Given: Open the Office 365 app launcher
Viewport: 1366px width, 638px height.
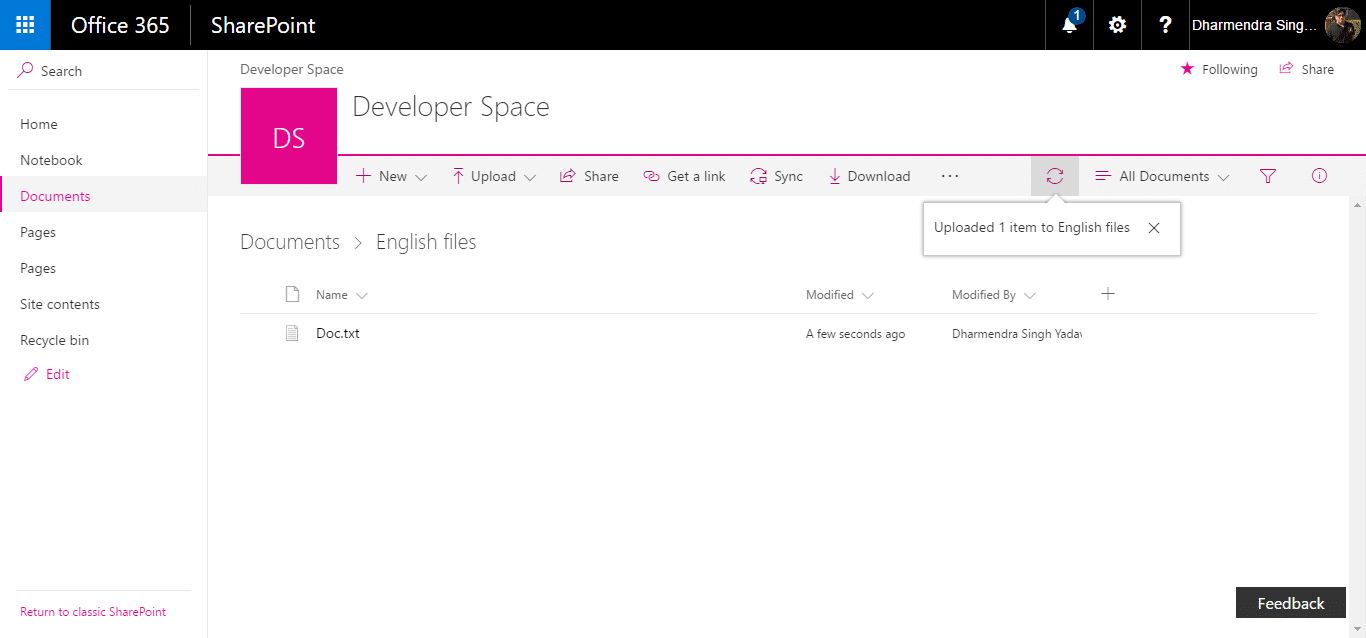Looking at the screenshot, I should coord(25,25).
